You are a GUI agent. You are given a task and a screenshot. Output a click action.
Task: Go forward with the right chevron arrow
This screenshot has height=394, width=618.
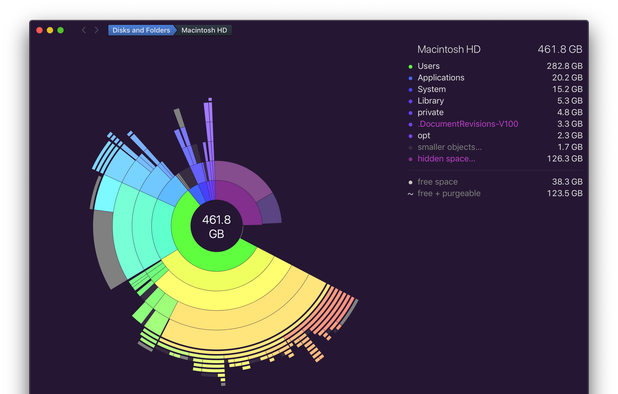(x=97, y=30)
